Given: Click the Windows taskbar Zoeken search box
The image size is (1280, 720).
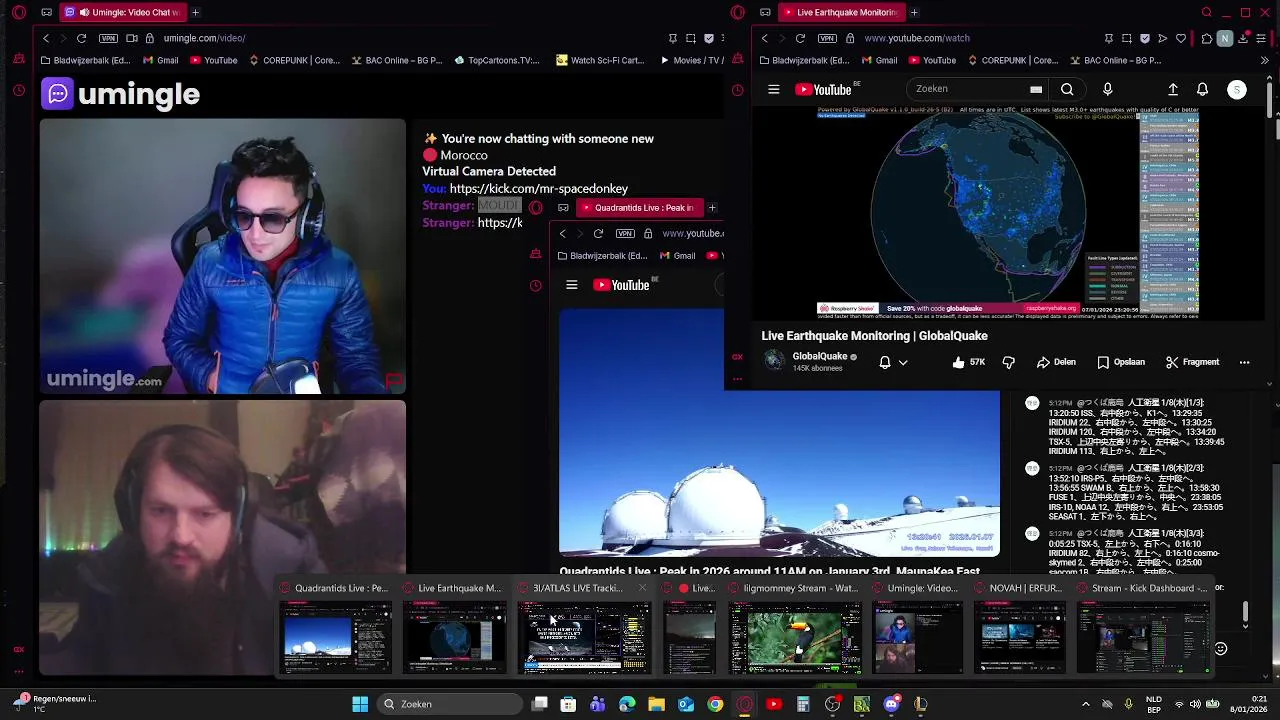Looking at the screenshot, I should click(450, 704).
